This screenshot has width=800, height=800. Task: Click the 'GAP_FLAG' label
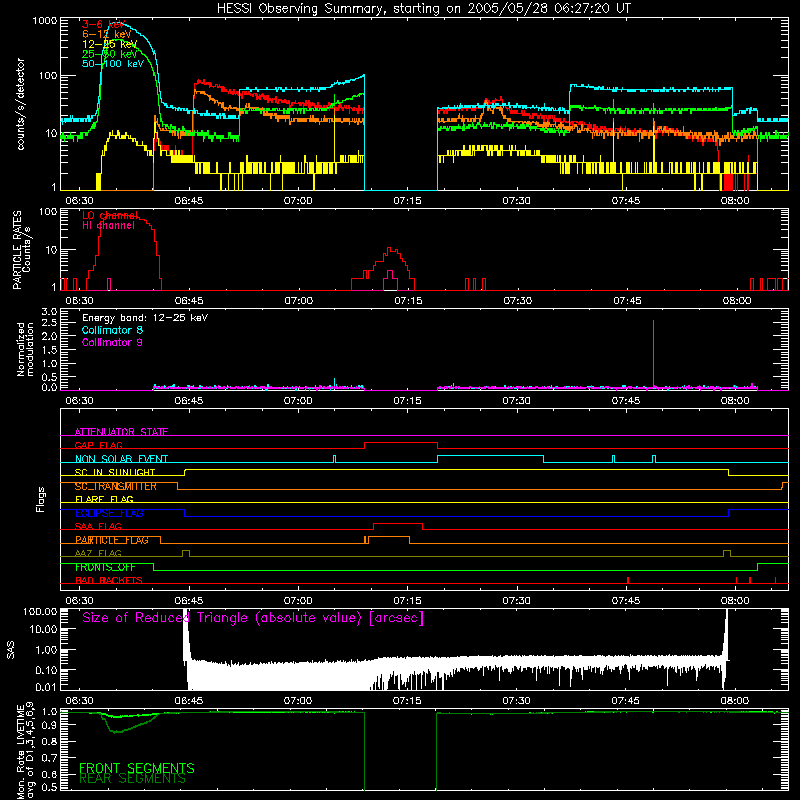98,445
